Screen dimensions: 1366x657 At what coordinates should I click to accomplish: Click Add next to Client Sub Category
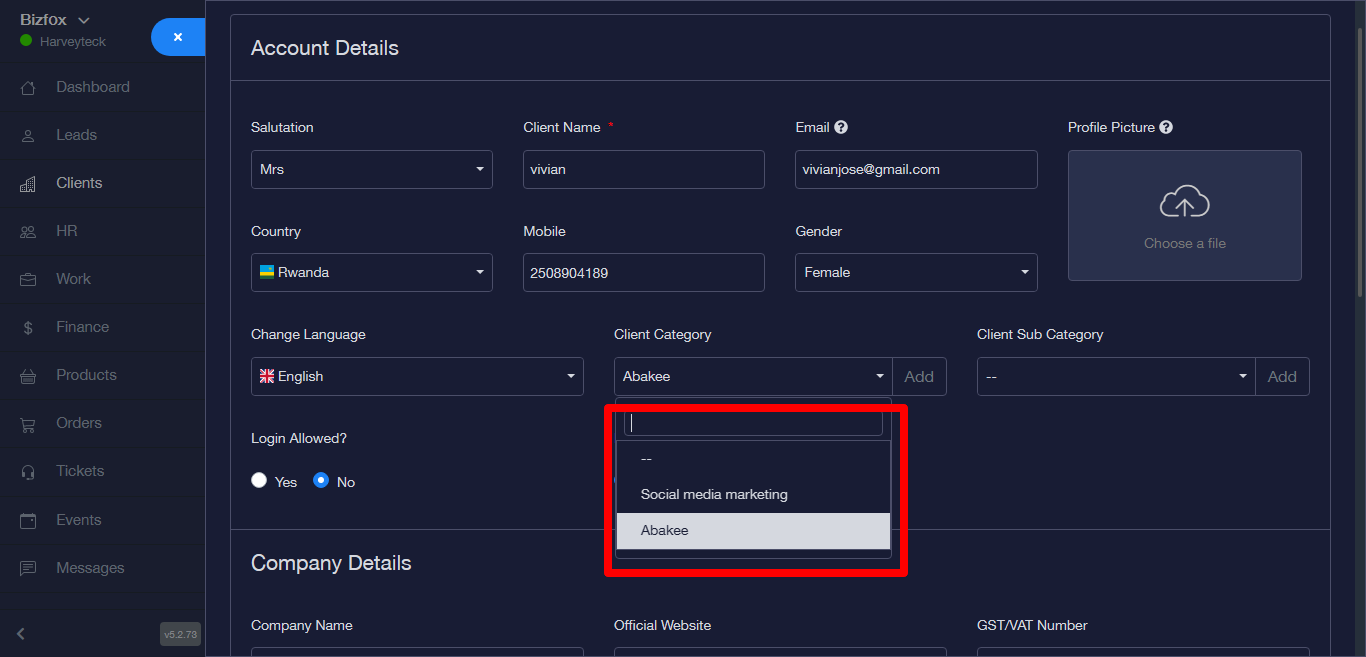(1281, 377)
